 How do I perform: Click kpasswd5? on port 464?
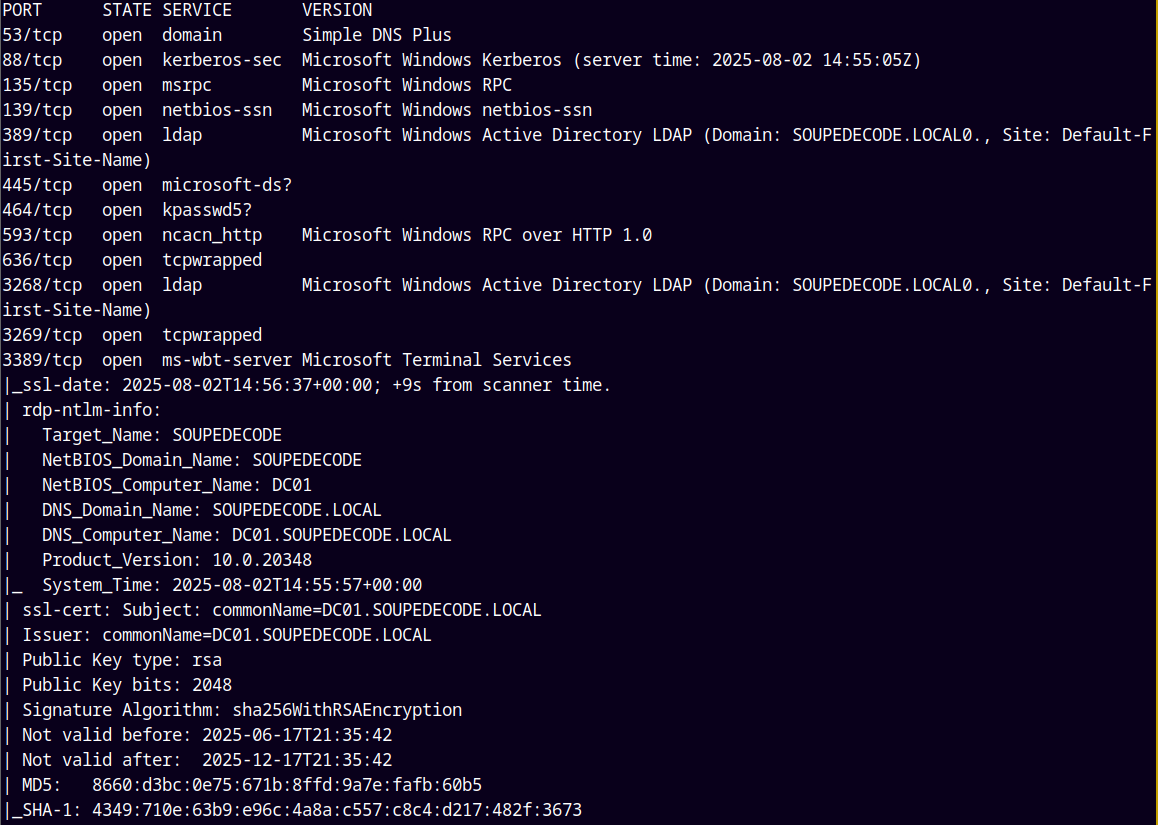click(207, 210)
